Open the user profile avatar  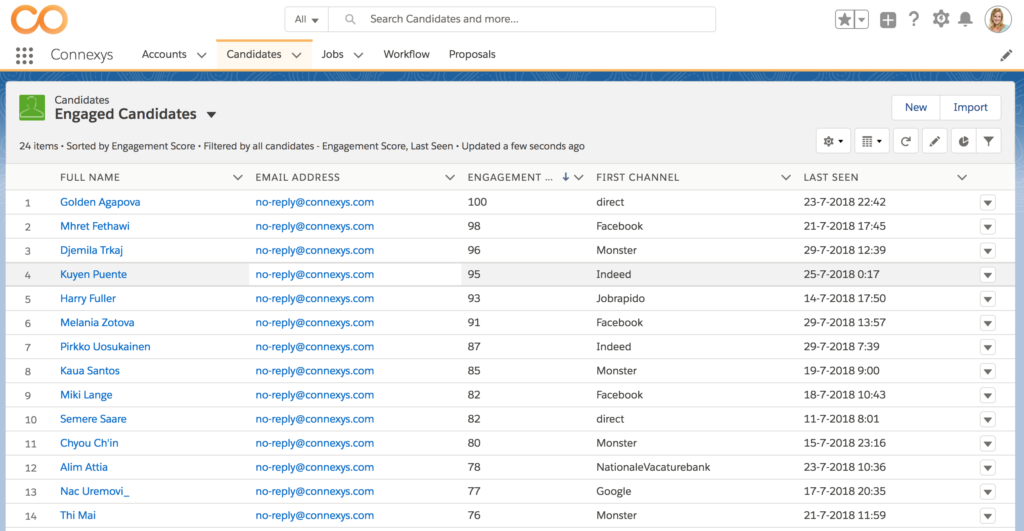998,20
